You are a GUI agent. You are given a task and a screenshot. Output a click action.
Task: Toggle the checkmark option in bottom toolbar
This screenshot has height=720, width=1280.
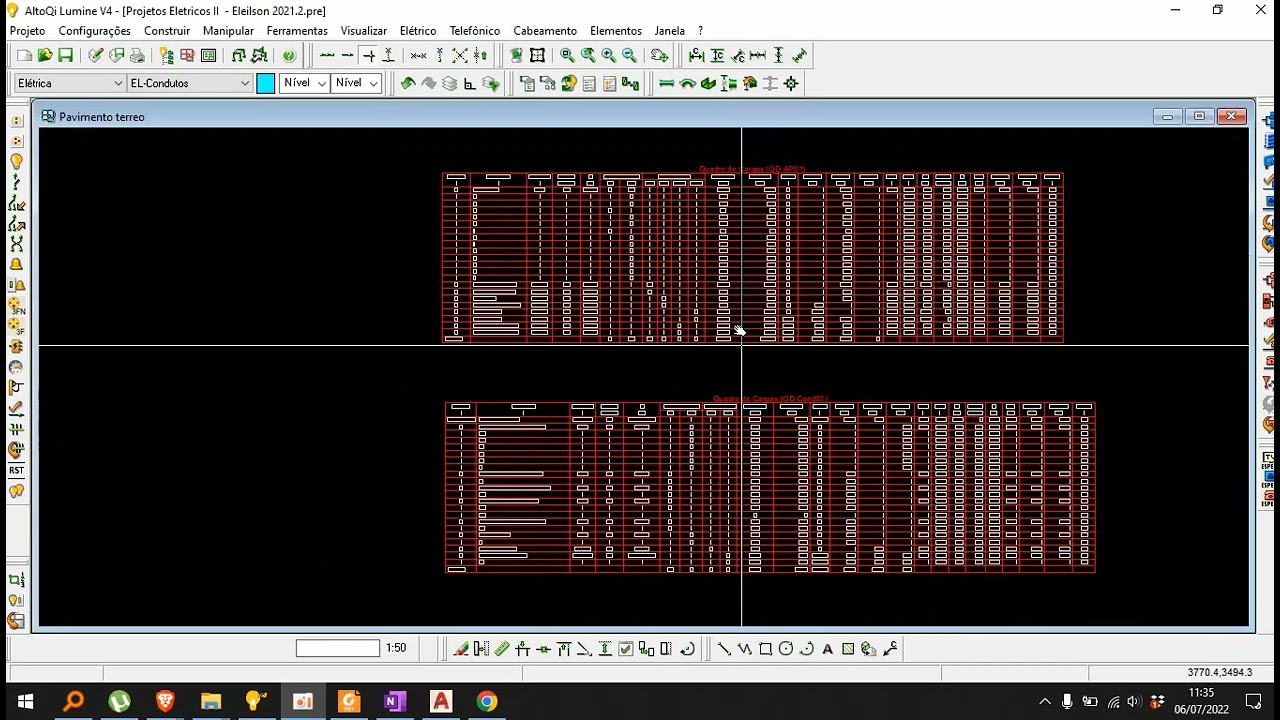625,648
